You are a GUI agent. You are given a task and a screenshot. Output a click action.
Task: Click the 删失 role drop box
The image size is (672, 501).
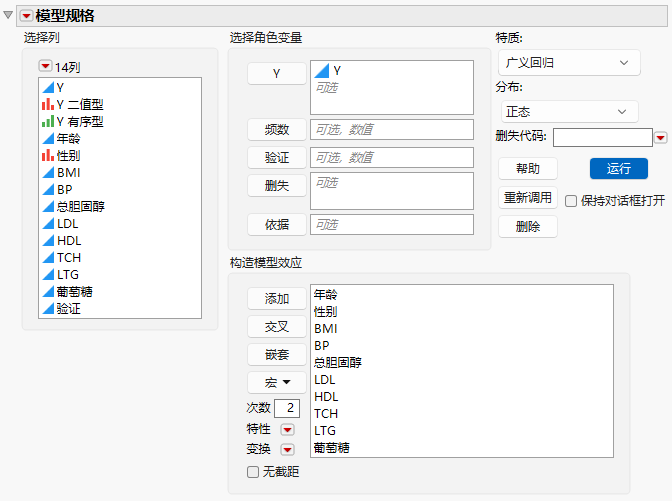[x=392, y=191]
